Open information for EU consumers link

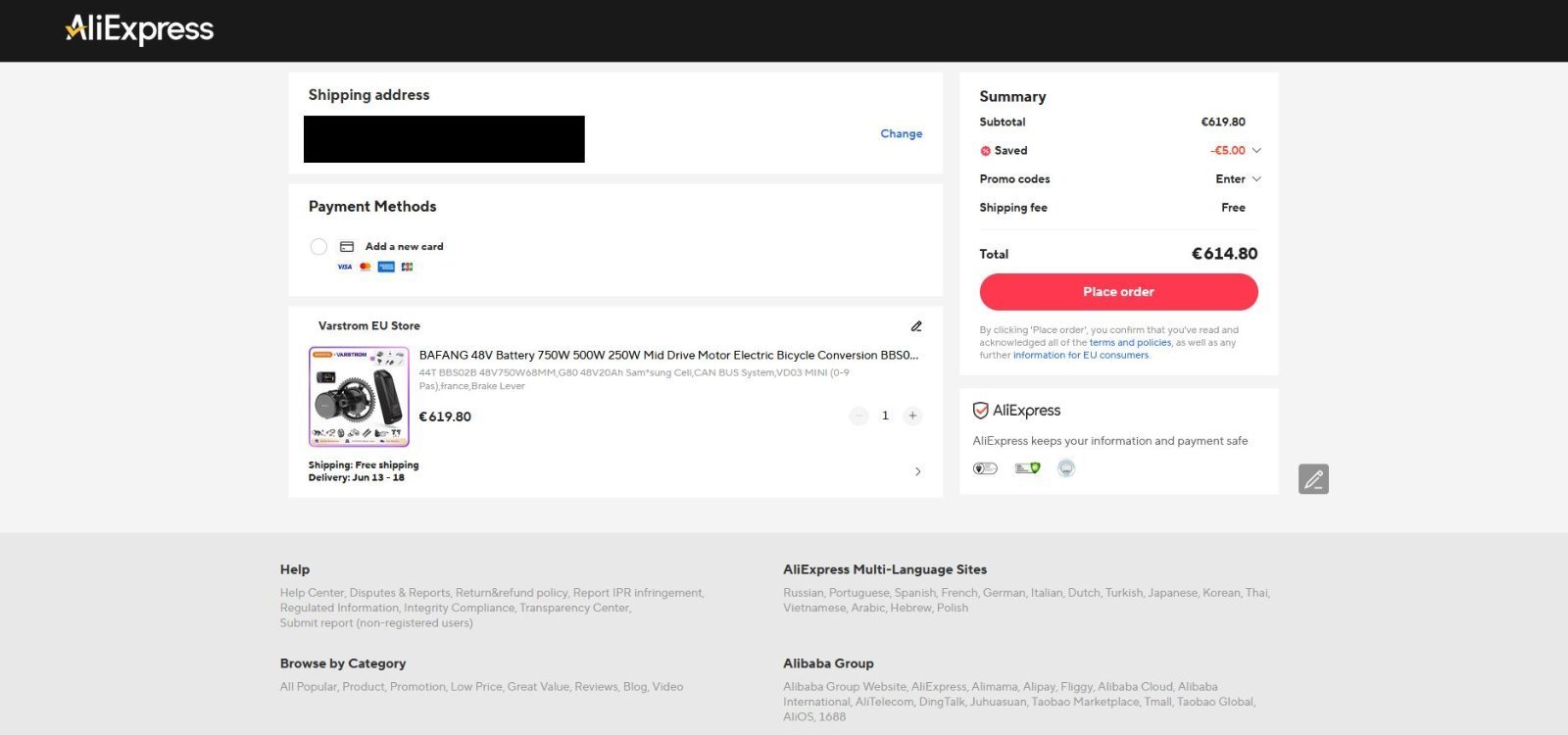pos(1081,355)
